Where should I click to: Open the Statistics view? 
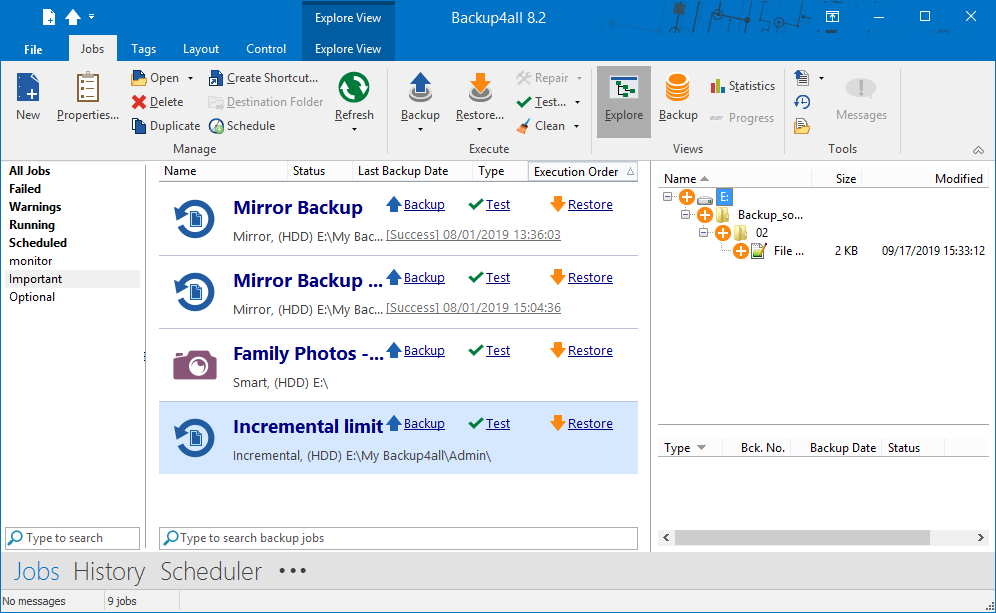(743, 86)
